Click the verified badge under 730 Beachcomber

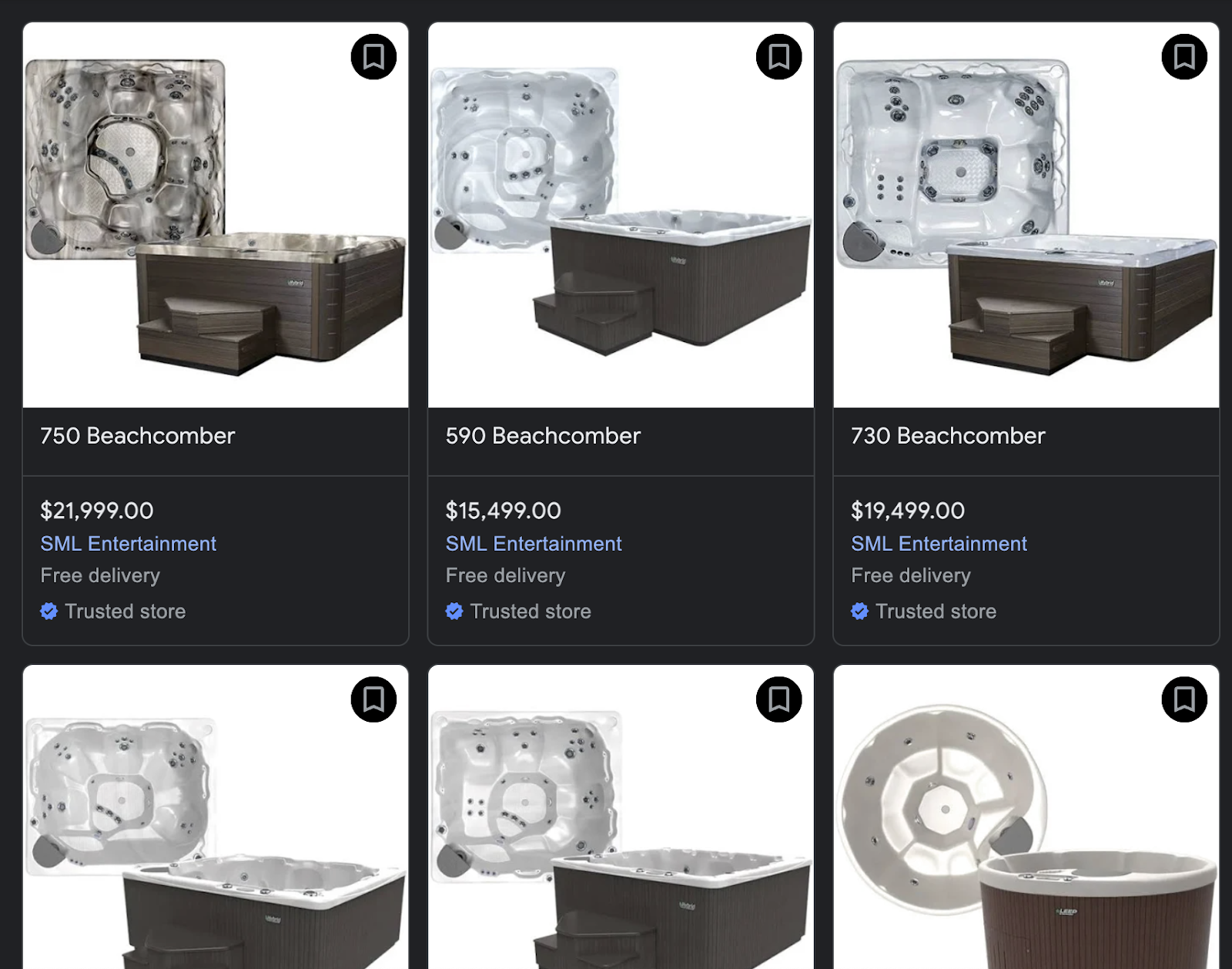[x=860, y=612]
